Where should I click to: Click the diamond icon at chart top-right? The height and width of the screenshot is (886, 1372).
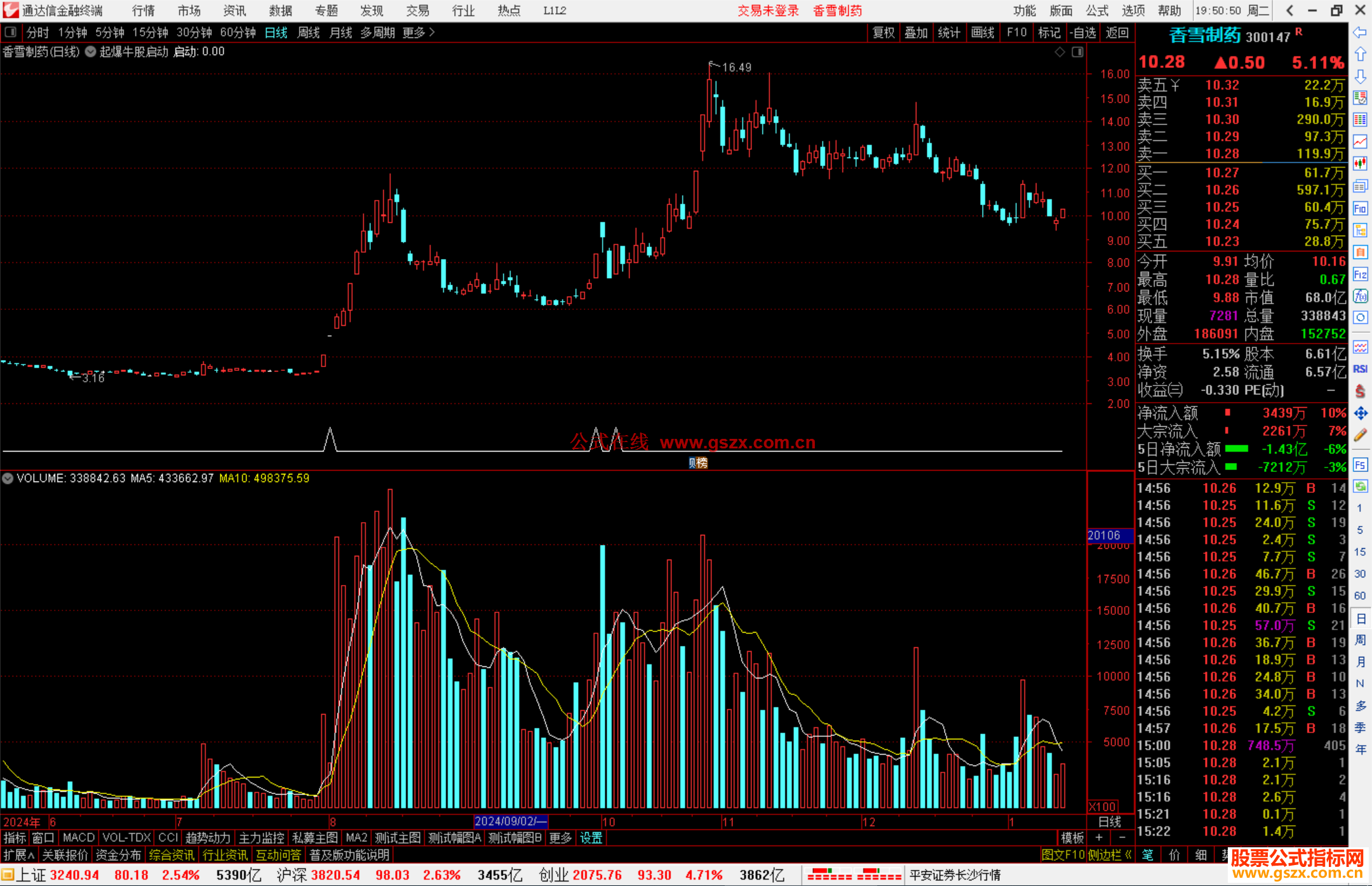(x=1059, y=52)
